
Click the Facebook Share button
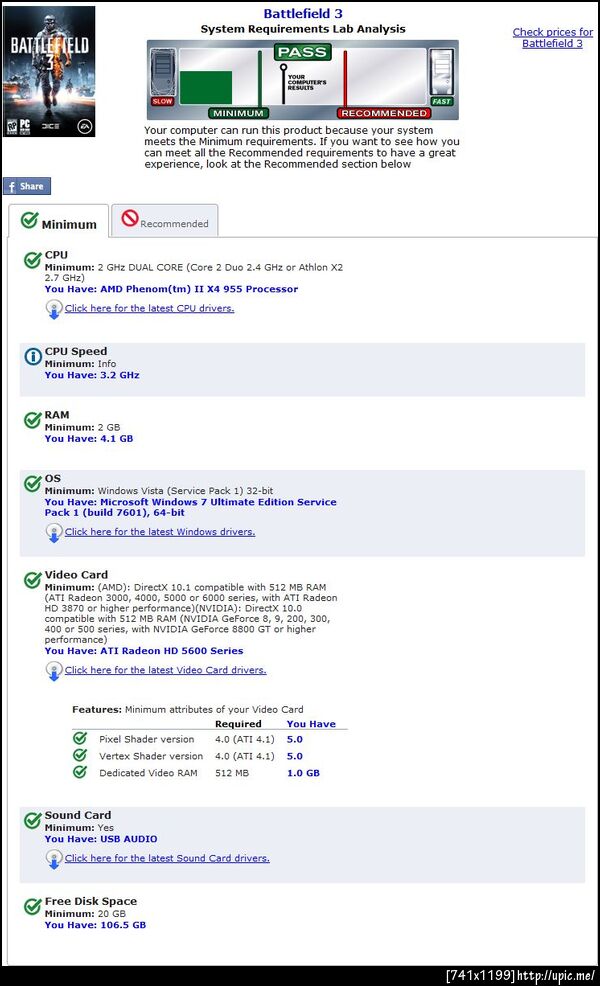[x=26, y=186]
